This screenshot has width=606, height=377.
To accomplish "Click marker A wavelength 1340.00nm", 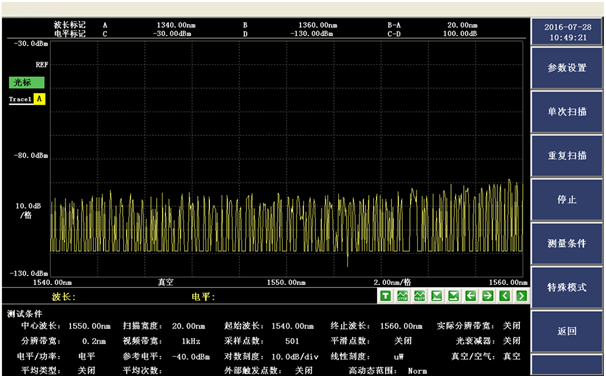I will tap(176, 25).
